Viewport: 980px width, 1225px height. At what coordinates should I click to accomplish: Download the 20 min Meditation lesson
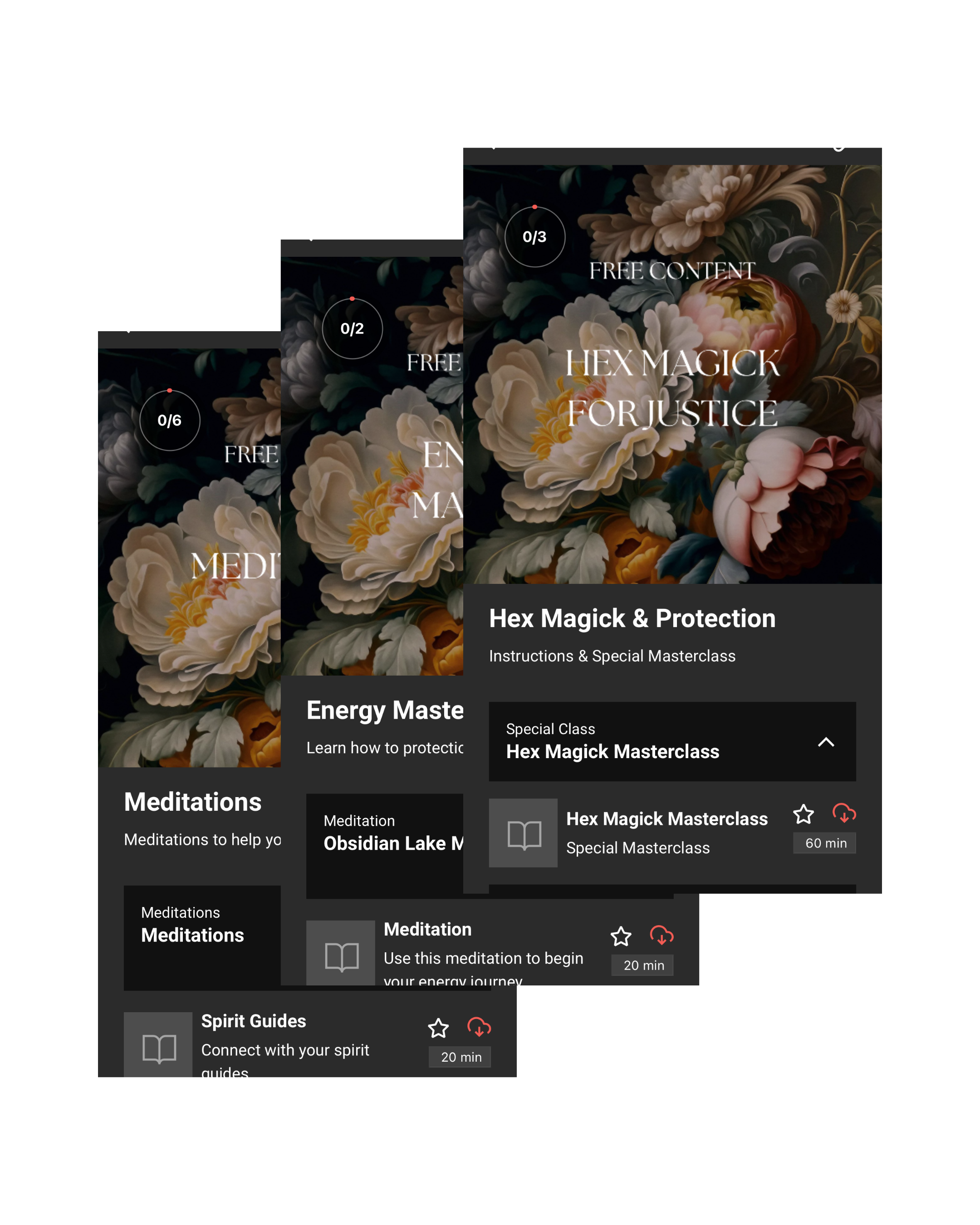pos(661,935)
